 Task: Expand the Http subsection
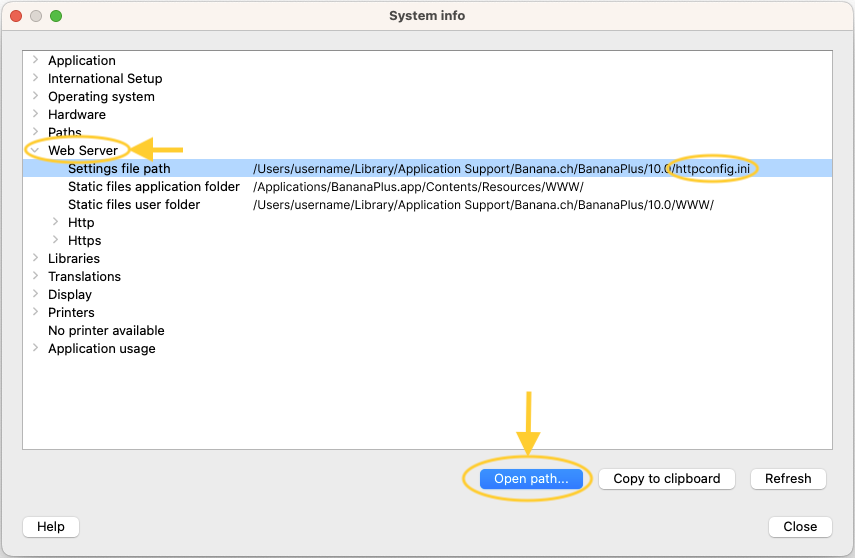click(x=56, y=223)
